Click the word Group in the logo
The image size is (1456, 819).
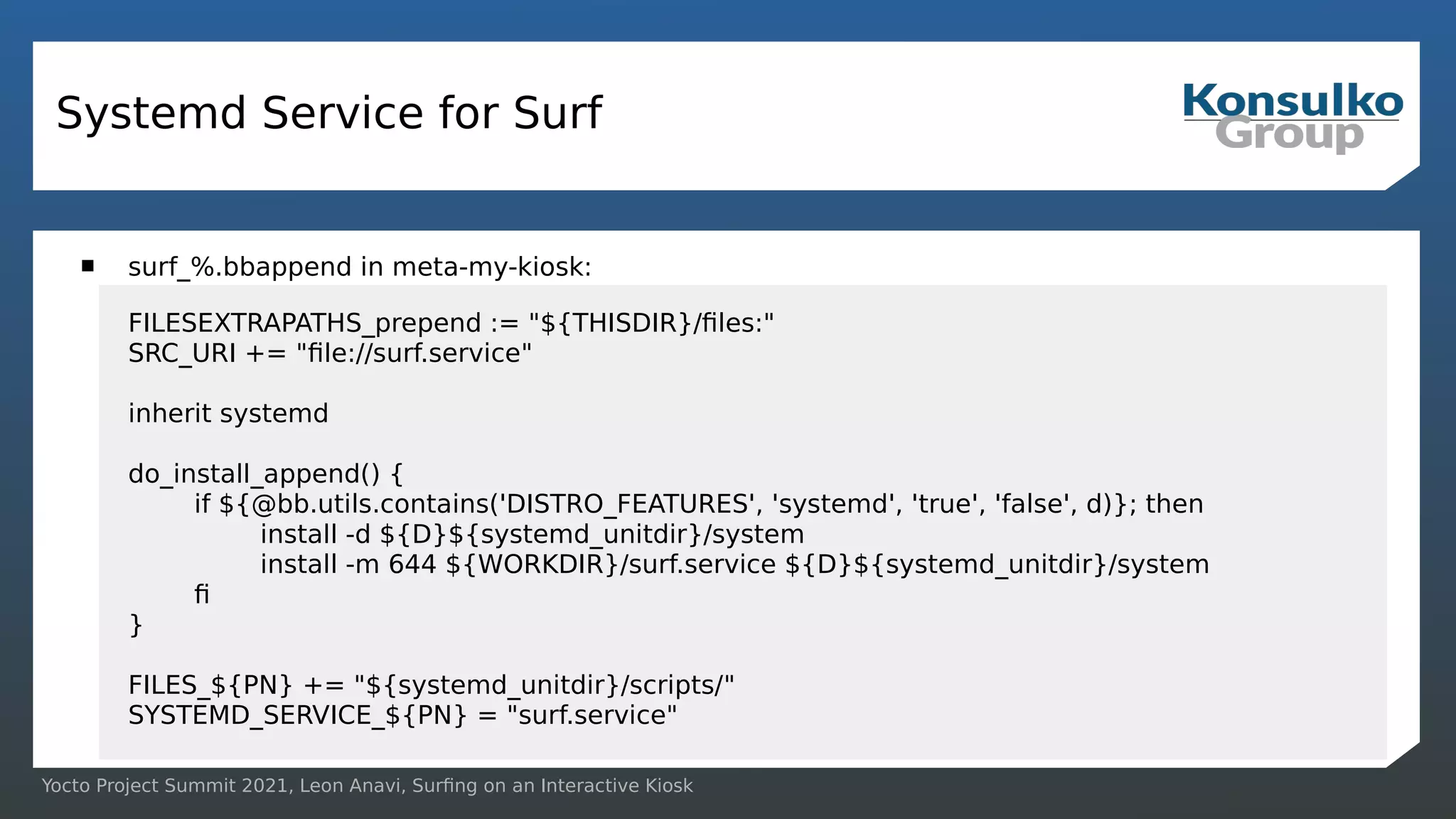pos(1289,134)
